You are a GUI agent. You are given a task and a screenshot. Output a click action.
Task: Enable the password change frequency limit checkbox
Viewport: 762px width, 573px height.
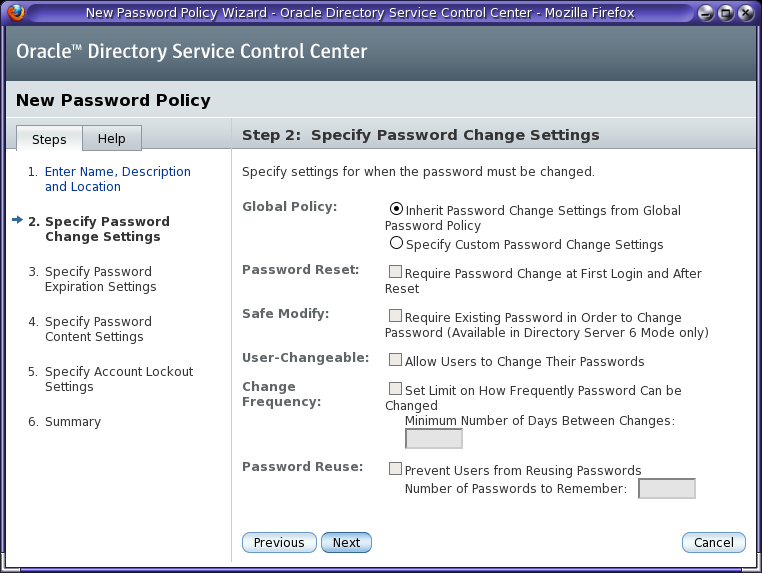coord(396,389)
